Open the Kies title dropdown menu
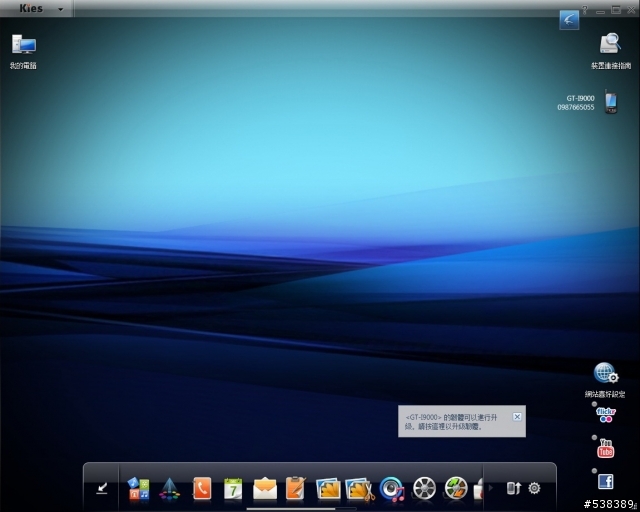Viewport: 640px width, 512px height. [60, 9]
